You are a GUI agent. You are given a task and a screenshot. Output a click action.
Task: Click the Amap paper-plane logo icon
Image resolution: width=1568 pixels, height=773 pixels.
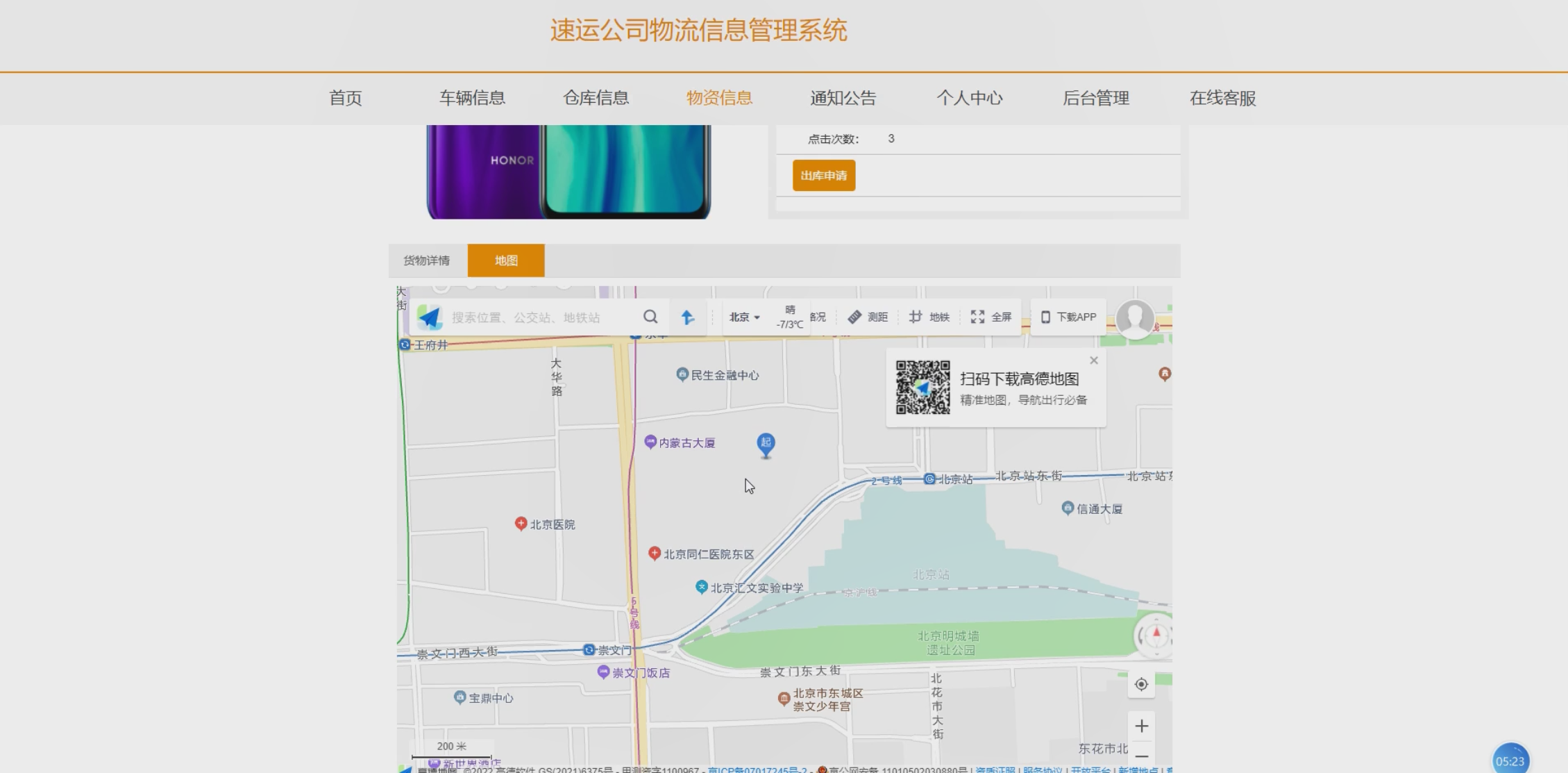430,317
